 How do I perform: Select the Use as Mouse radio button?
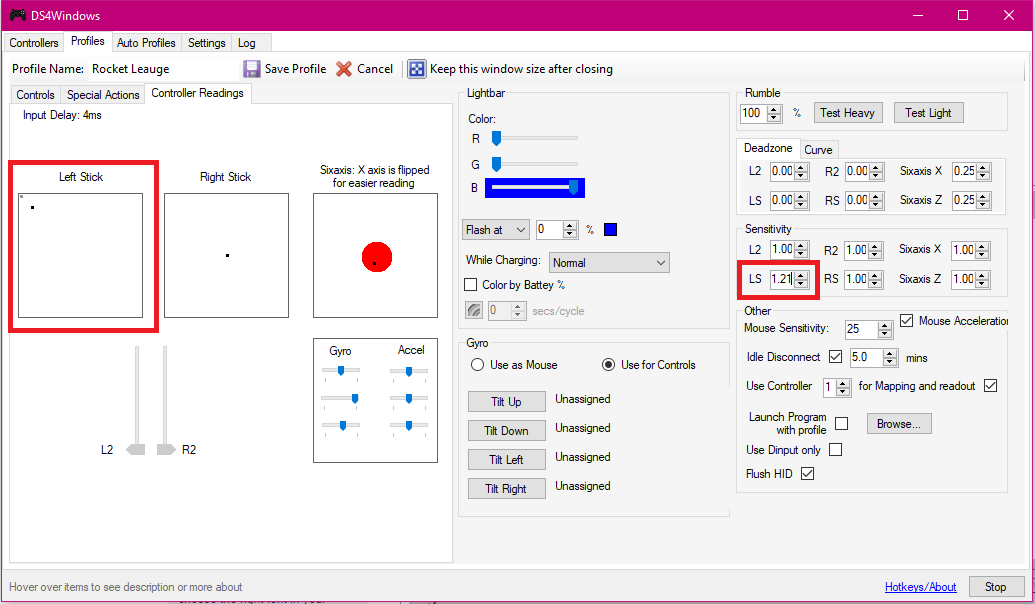click(x=477, y=365)
